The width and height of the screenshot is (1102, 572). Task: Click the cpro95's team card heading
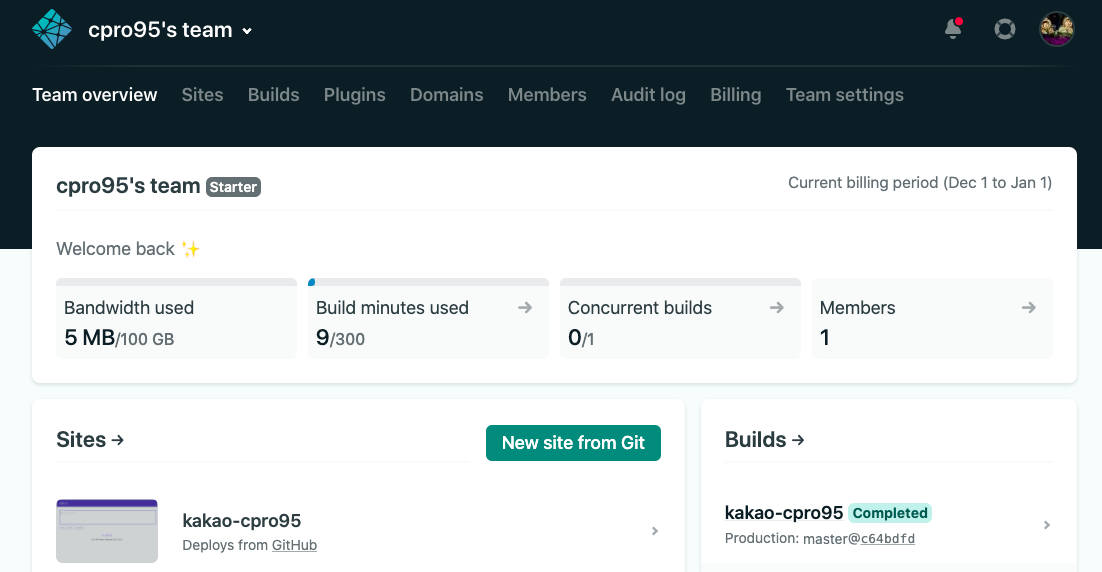128,186
